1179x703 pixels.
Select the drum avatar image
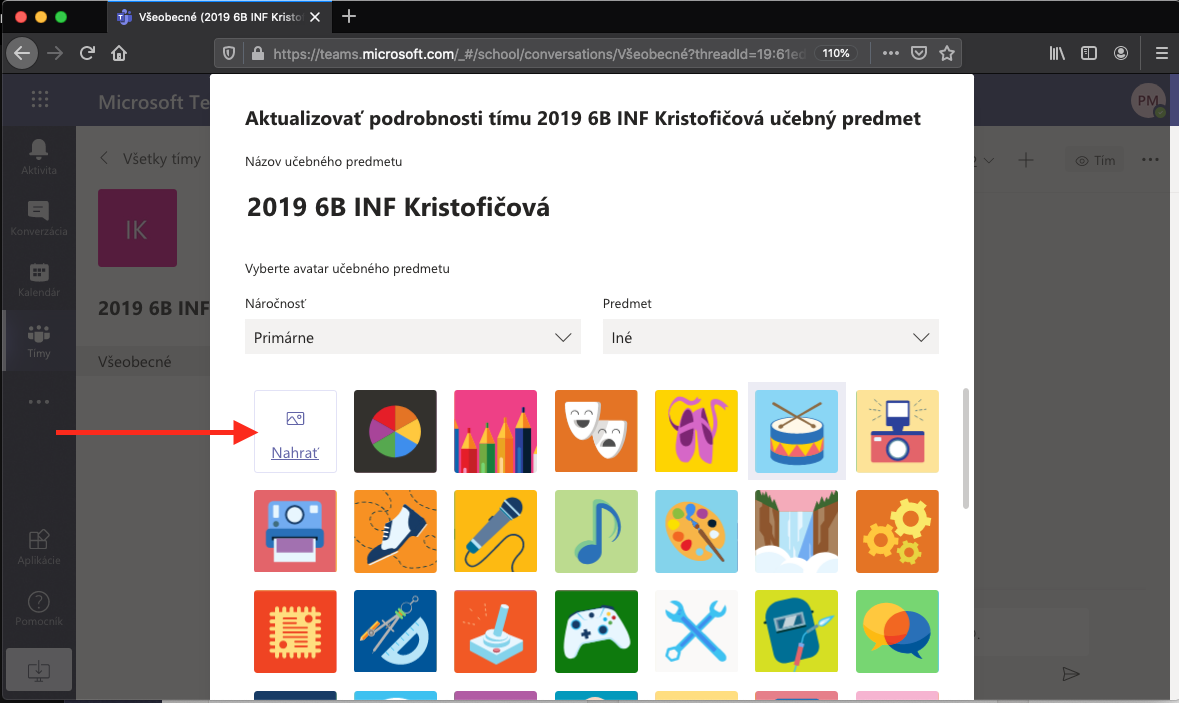tap(797, 431)
